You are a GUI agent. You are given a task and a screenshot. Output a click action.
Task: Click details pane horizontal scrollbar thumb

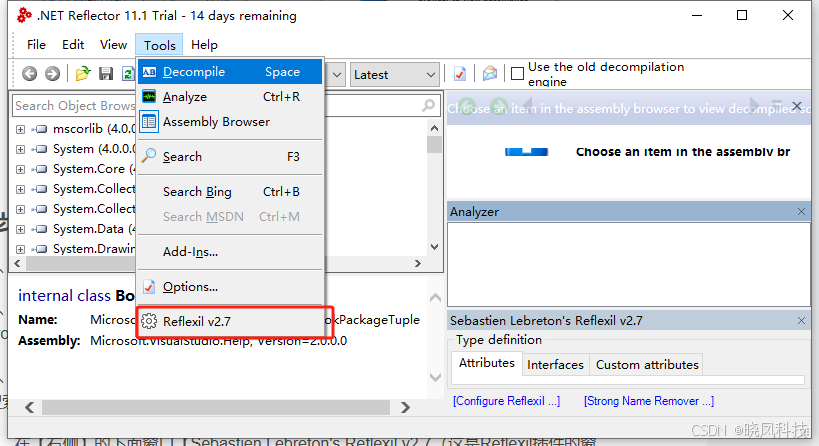pos(216,407)
